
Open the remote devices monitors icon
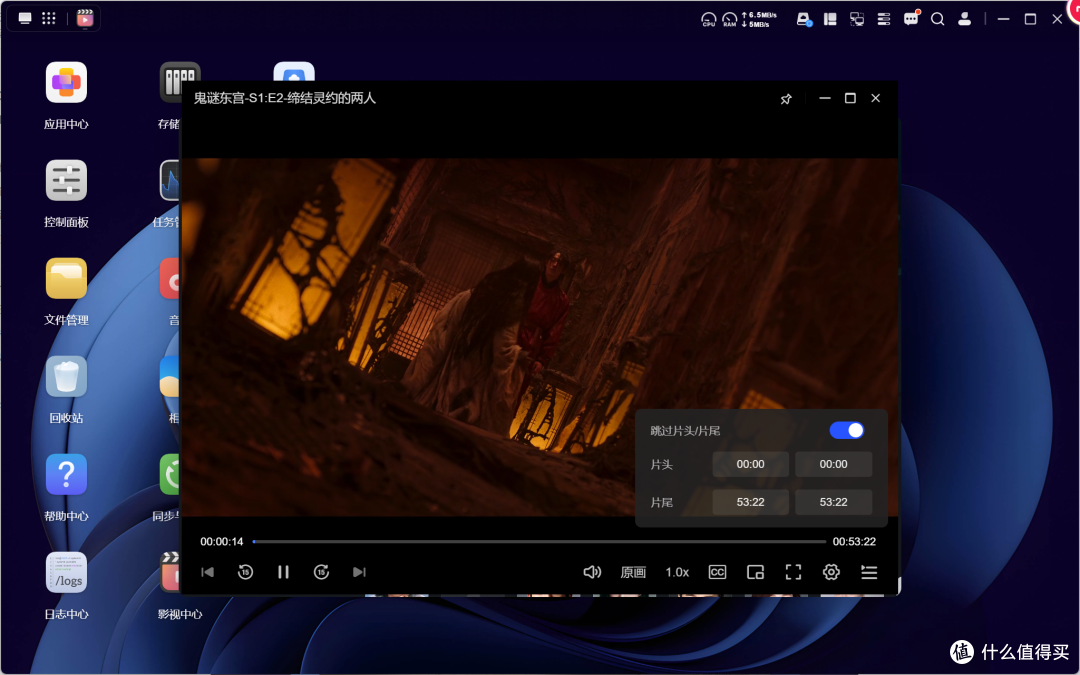click(x=857, y=19)
